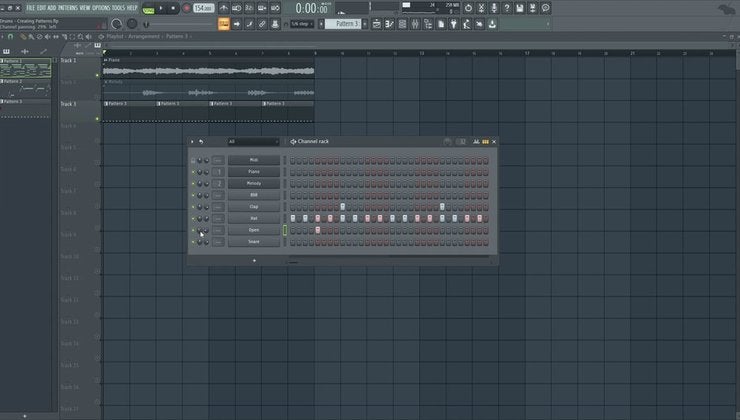The image size is (740, 420).
Task: Open the OPTIONS menu
Action: pyautogui.click(x=101, y=8)
